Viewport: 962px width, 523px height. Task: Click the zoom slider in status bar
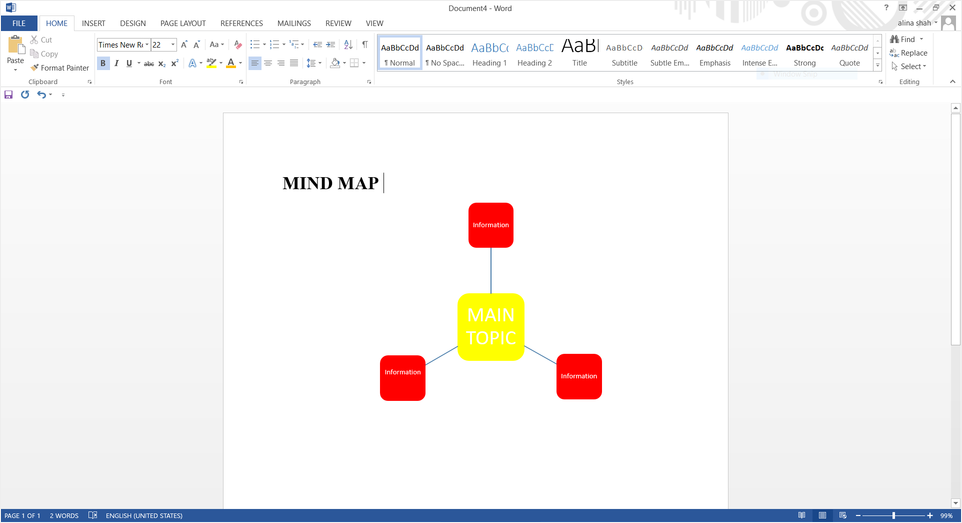tap(893, 516)
